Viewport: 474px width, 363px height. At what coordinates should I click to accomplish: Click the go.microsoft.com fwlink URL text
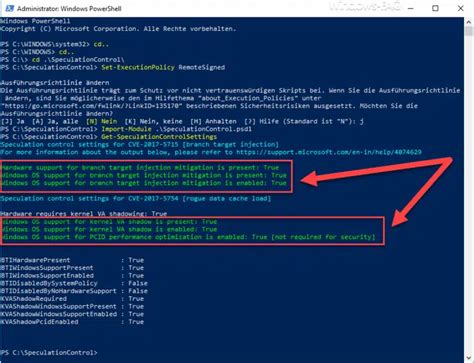tap(91, 106)
